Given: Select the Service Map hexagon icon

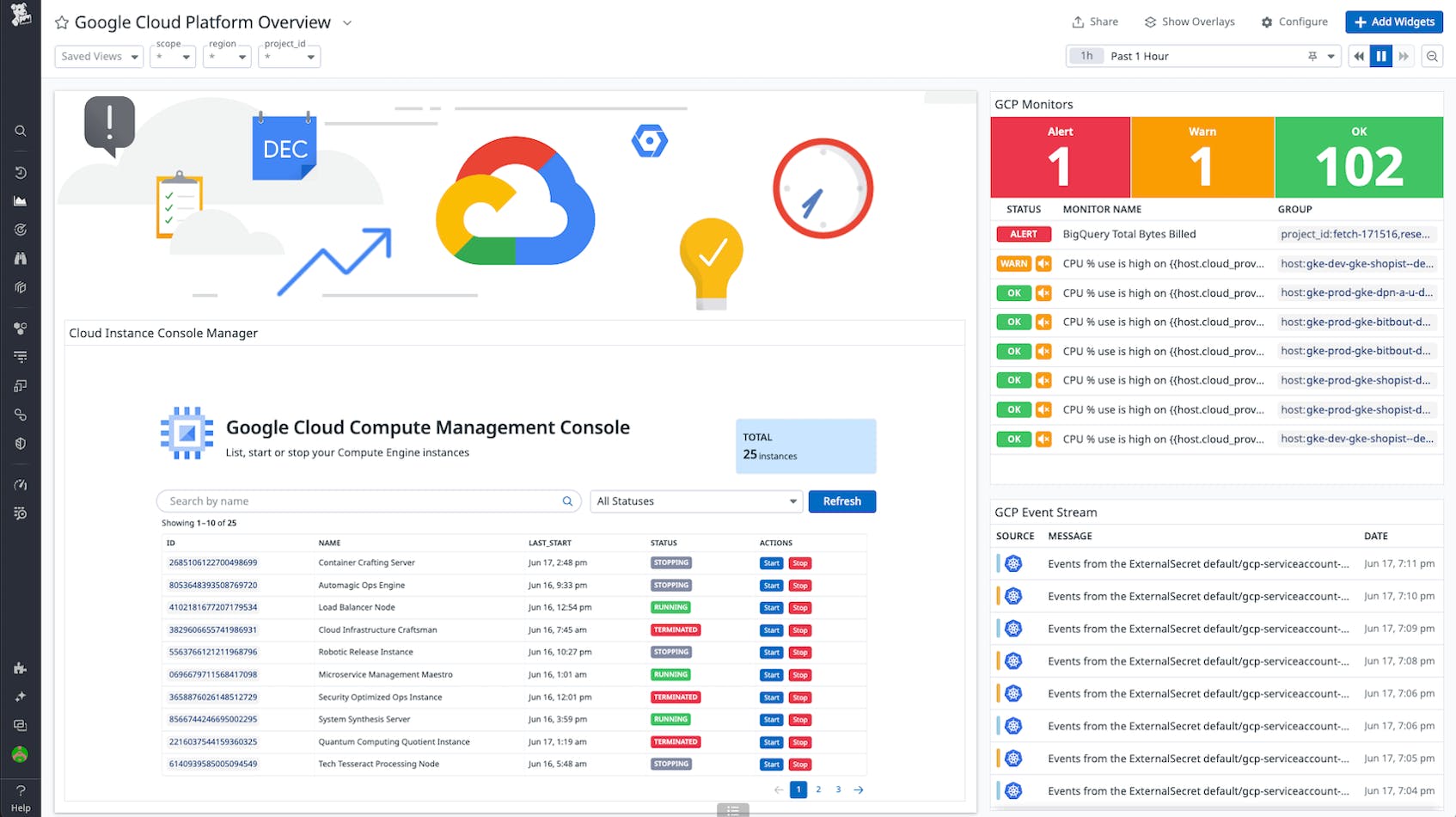Looking at the screenshot, I should [21, 328].
